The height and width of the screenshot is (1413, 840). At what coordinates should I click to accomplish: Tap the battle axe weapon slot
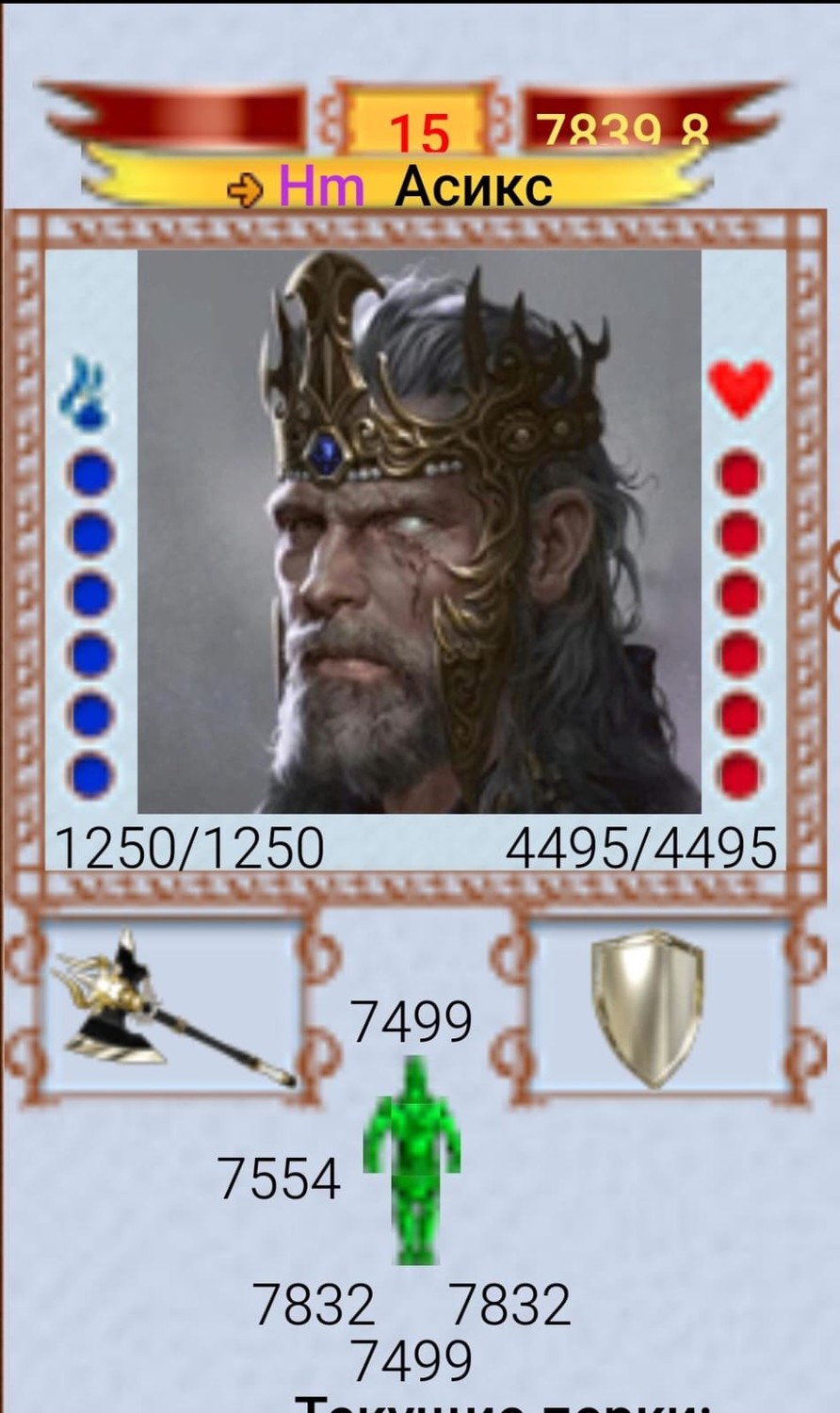click(171, 1008)
